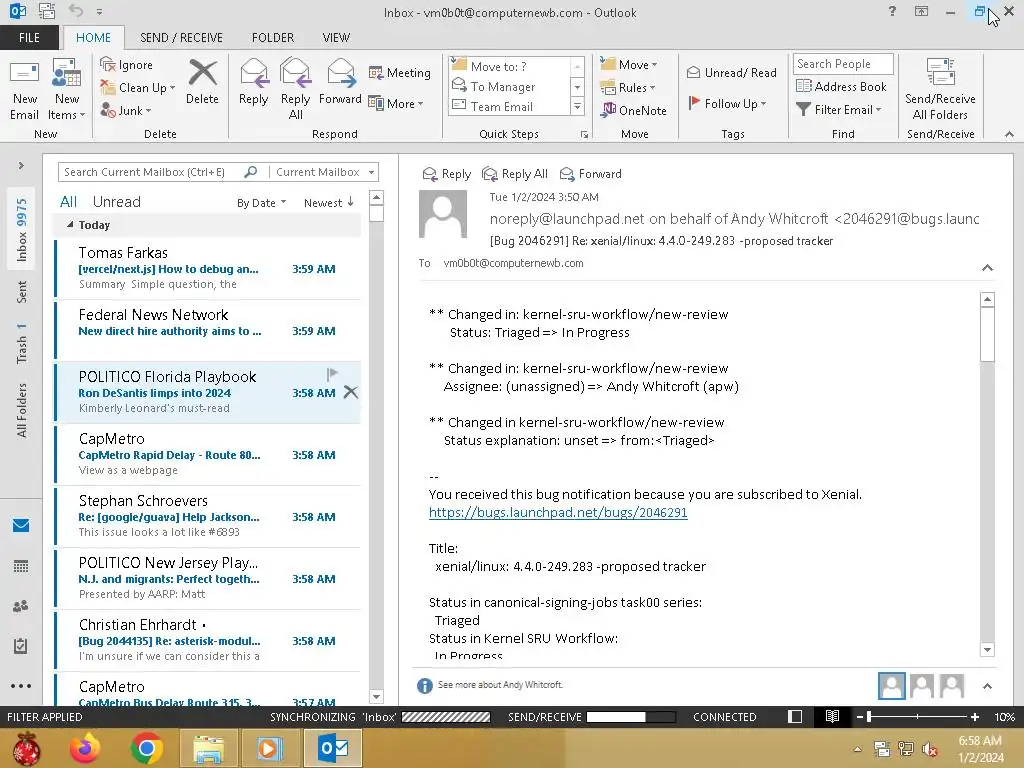
Task: Show All messages filter
Action: (69, 202)
